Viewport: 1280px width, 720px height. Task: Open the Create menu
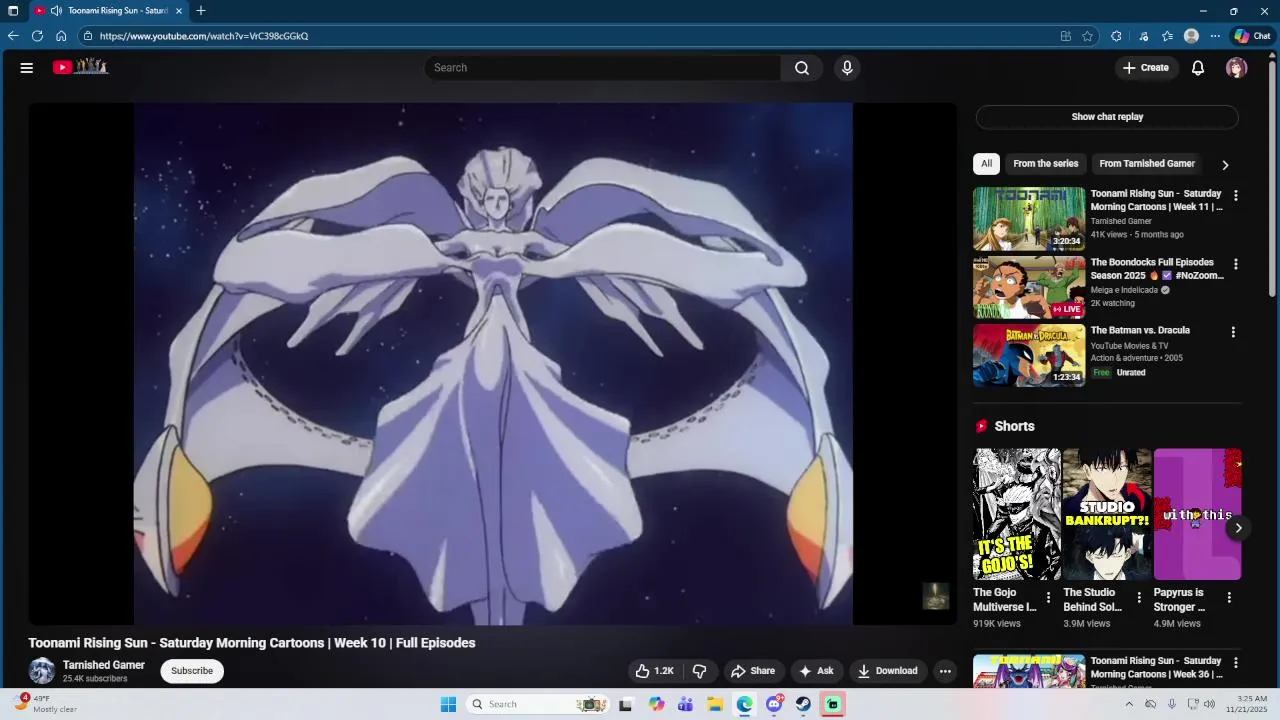[x=1146, y=68]
